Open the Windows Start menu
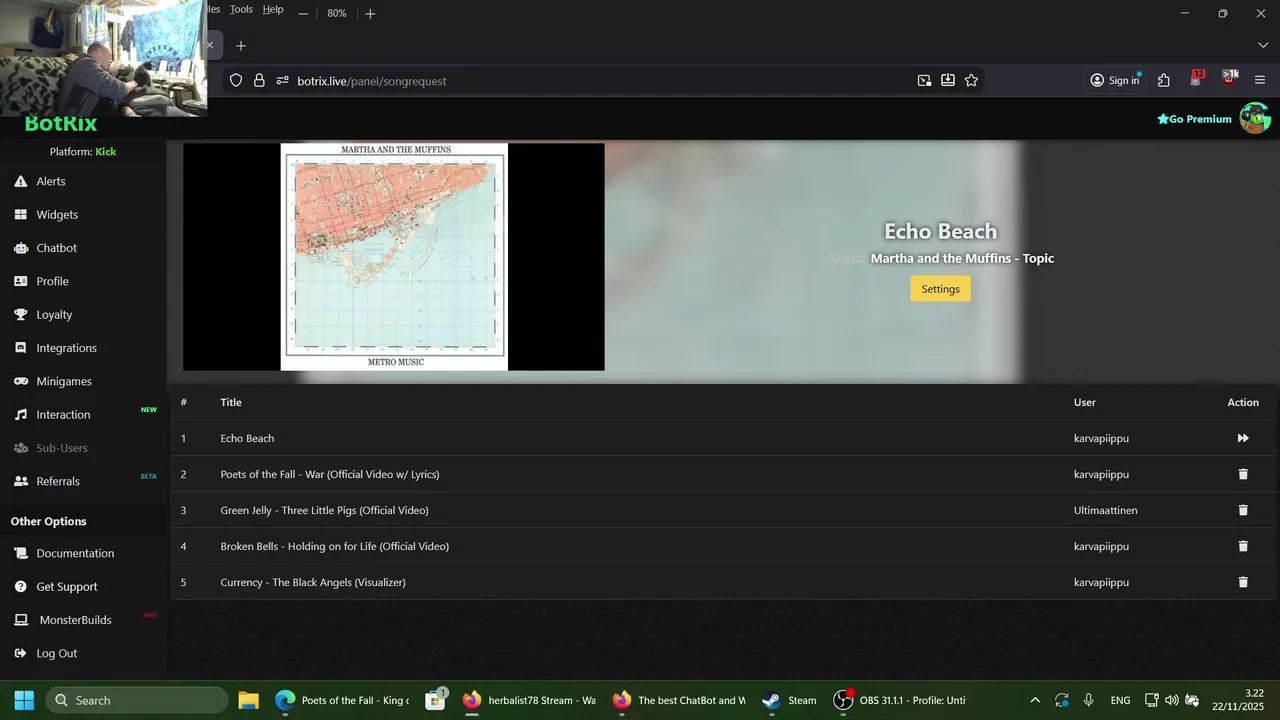 pos(24,700)
